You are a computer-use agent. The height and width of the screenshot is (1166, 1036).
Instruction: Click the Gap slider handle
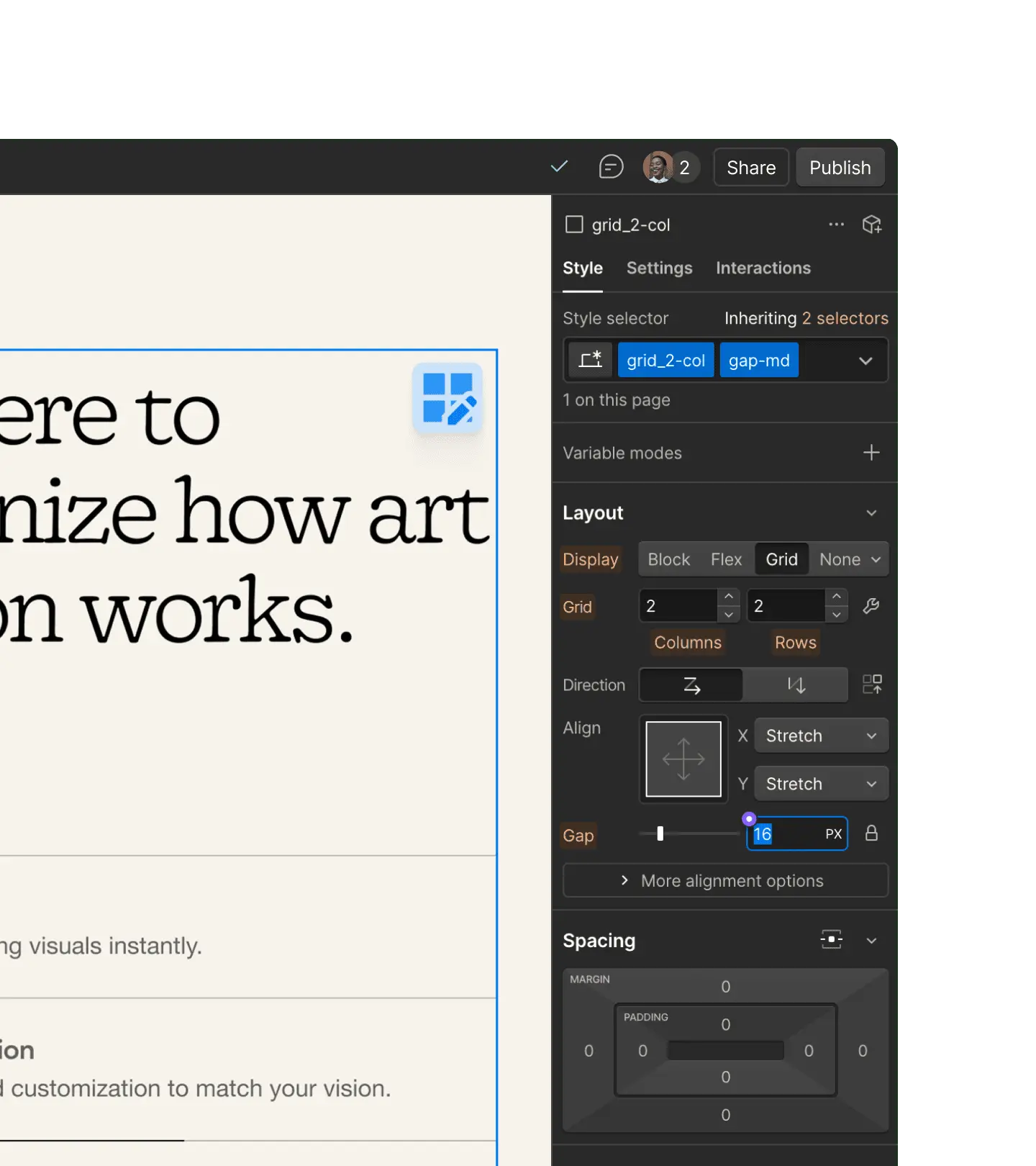click(660, 833)
